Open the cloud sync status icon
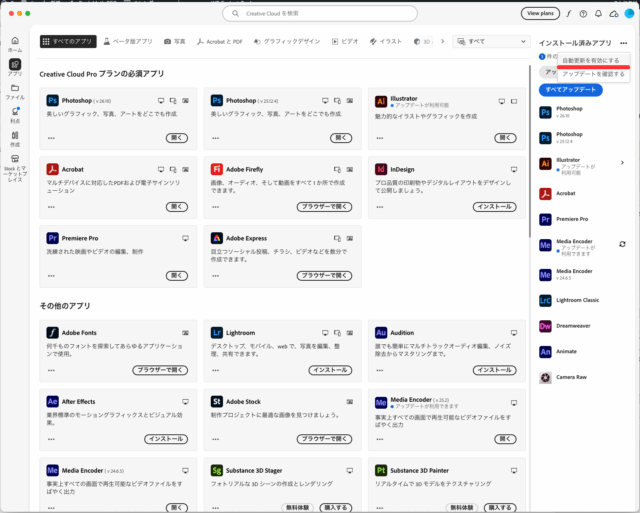Viewport: 640px width, 513px height. point(613,14)
